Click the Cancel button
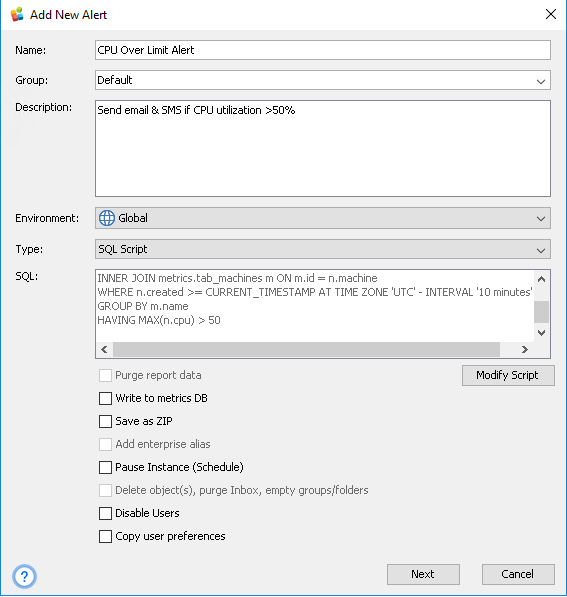567x597 pixels. coord(518,574)
